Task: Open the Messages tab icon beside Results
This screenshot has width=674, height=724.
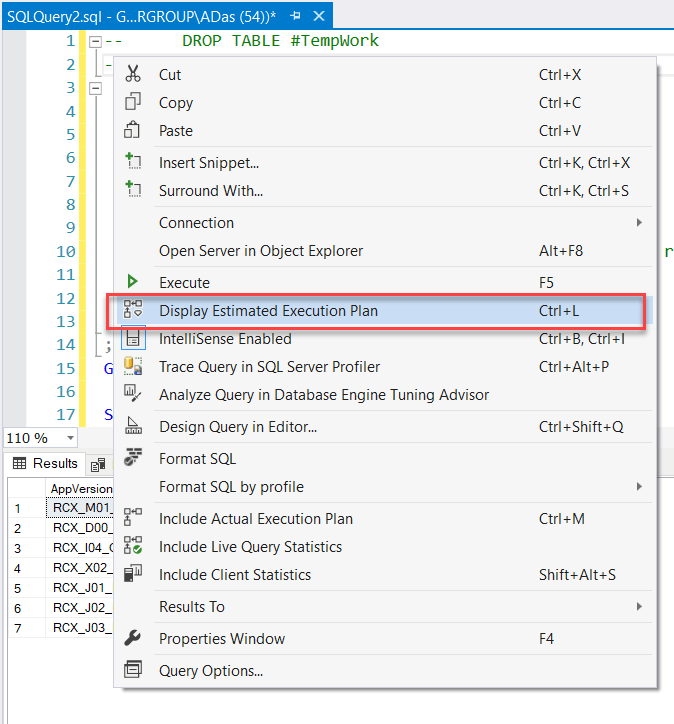Action: (98, 465)
